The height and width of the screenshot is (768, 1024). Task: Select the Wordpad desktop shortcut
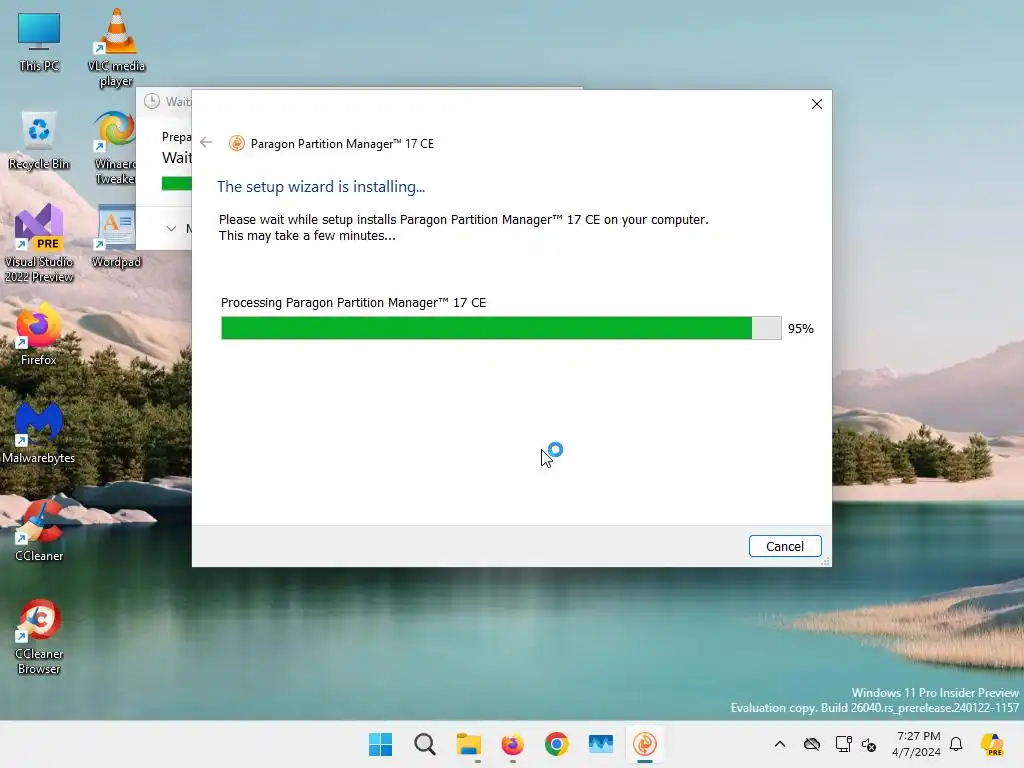pyautogui.click(x=116, y=236)
